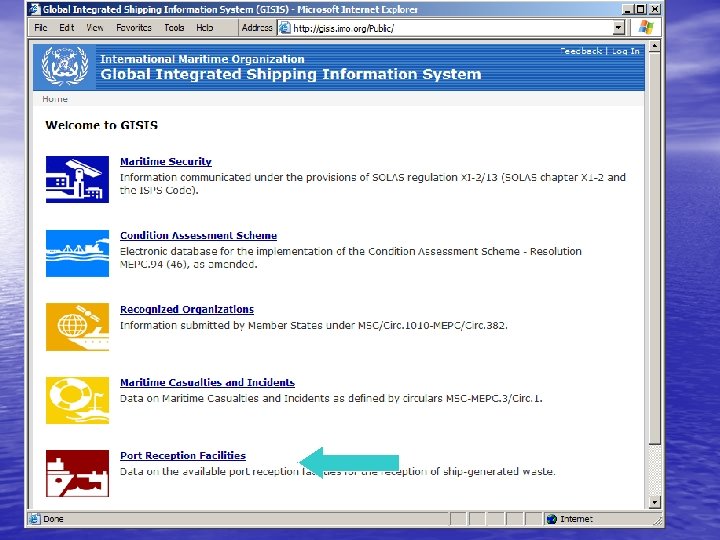Follow the Port Reception Facilities link
The height and width of the screenshot is (540, 720).
183,456
